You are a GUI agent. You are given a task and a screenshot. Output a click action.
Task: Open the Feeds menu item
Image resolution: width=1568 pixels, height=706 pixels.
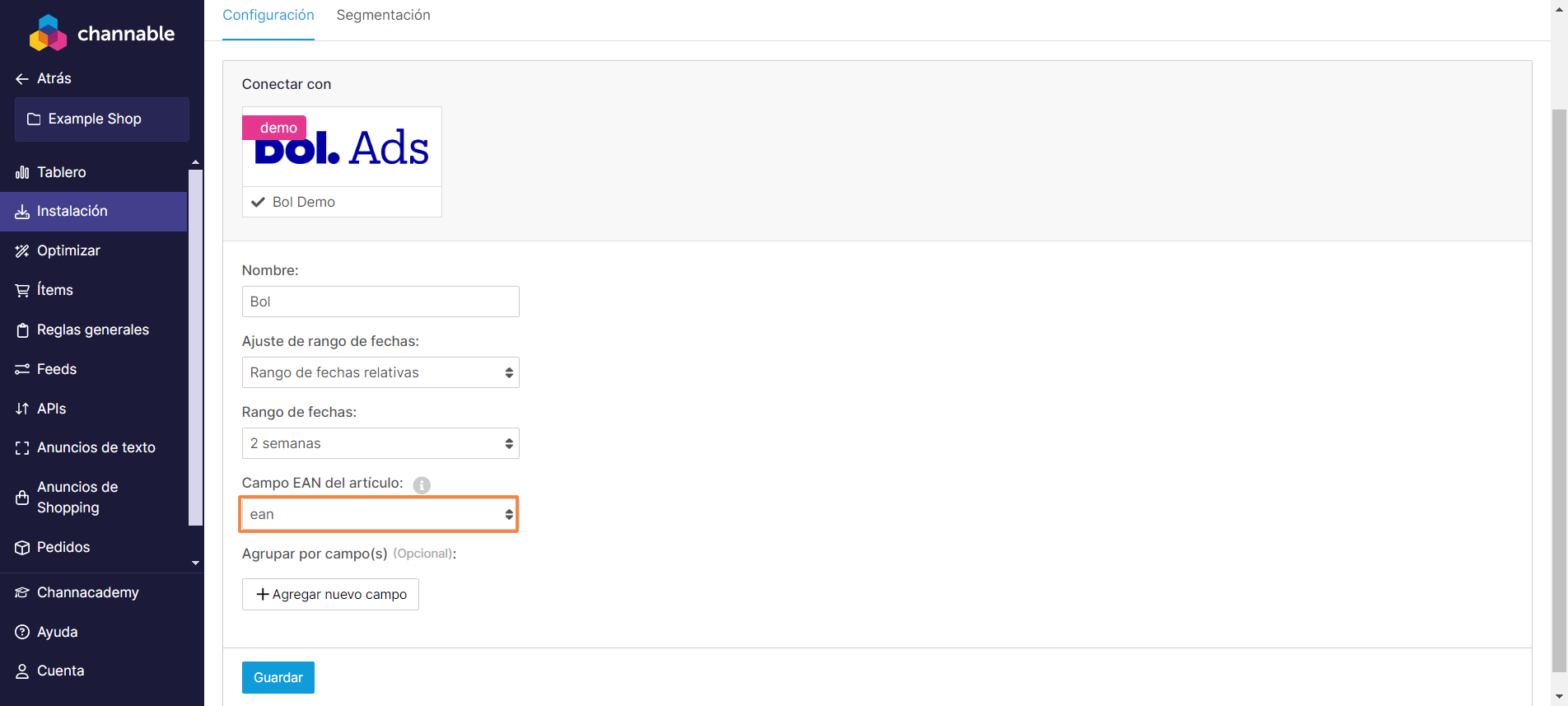(57, 369)
